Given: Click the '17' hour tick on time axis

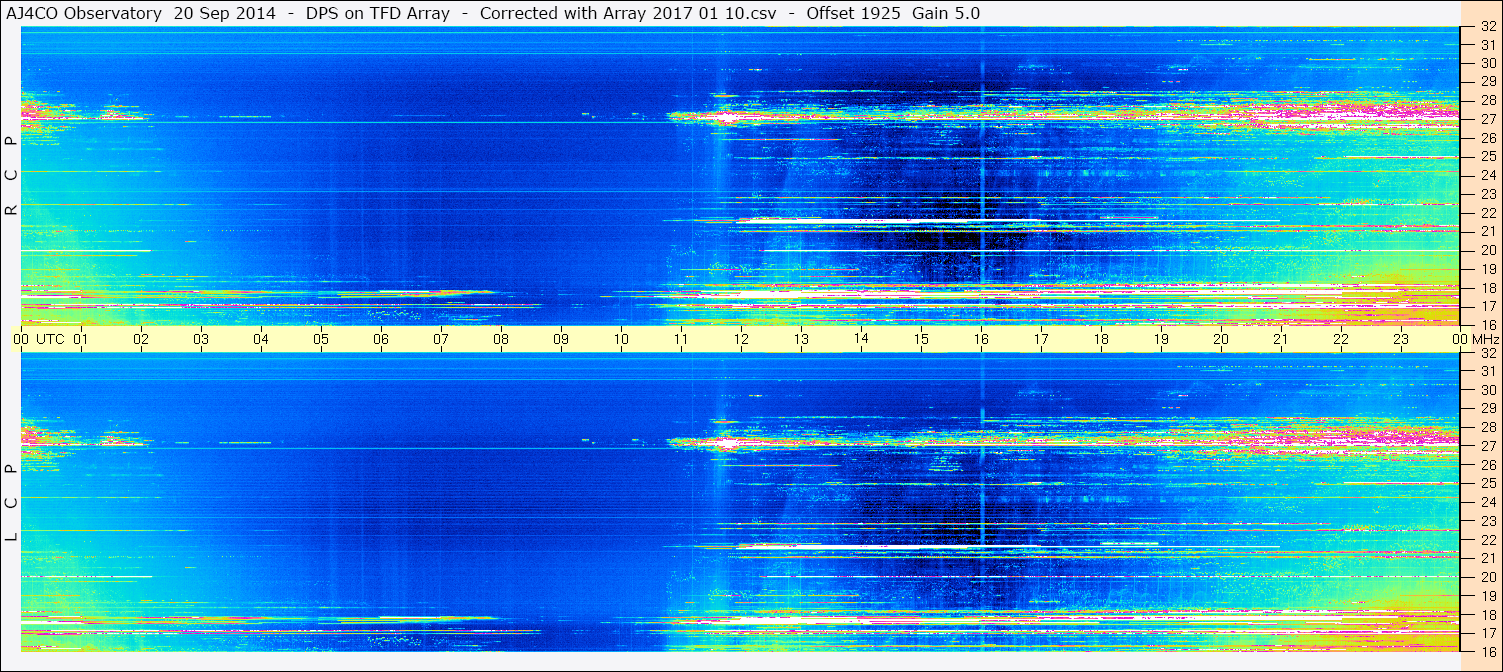Looking at the screenshot, I should [x=1041, y=340].
